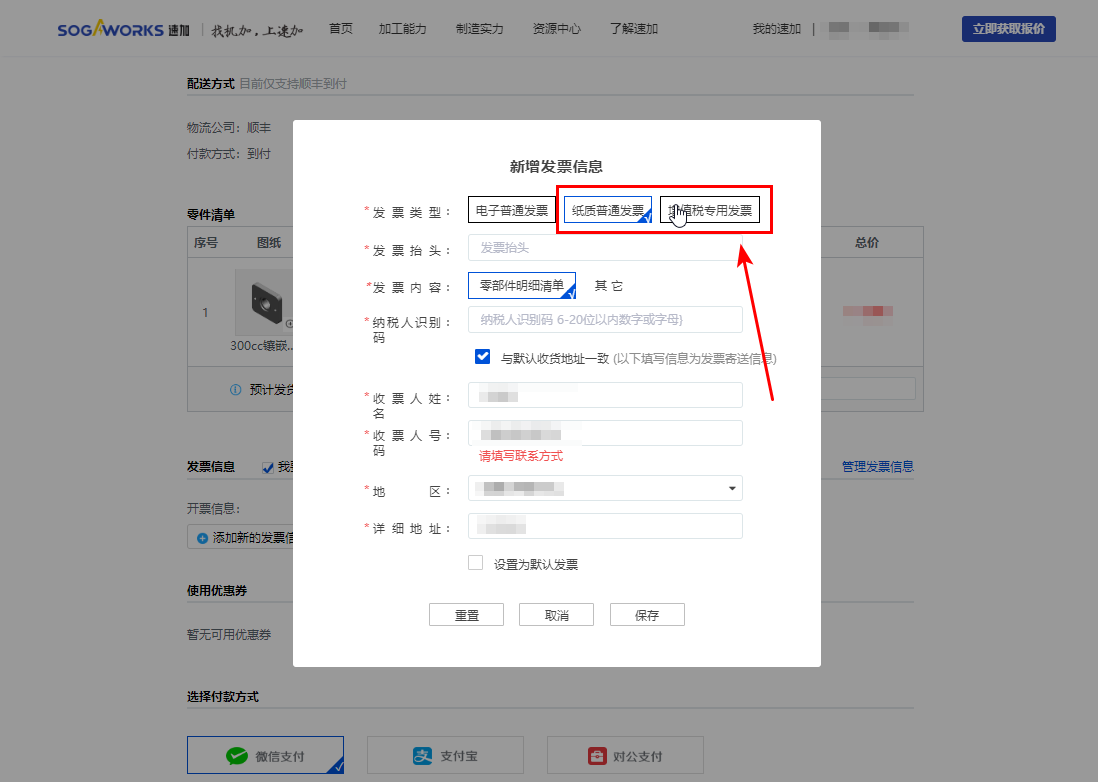
Task: Click the 保存 button
Action: tap(647, 615)
